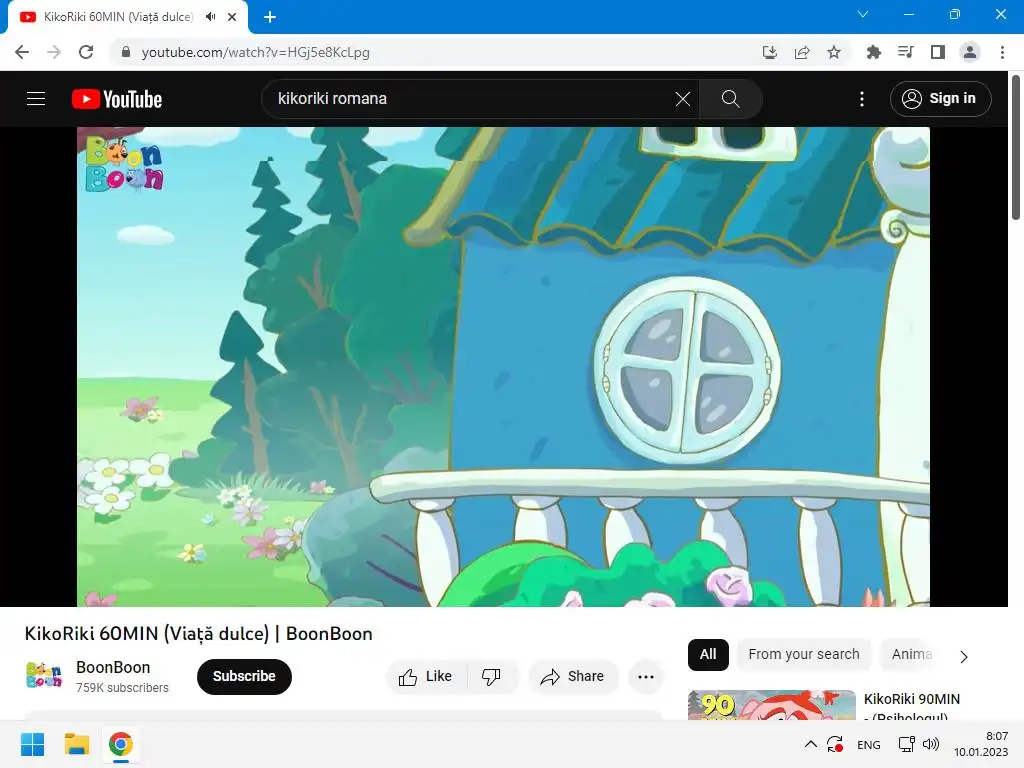Viewport: 1024px width, 768px height.
Task: Open the Chrome profile avatar
Action: (970, 52)
